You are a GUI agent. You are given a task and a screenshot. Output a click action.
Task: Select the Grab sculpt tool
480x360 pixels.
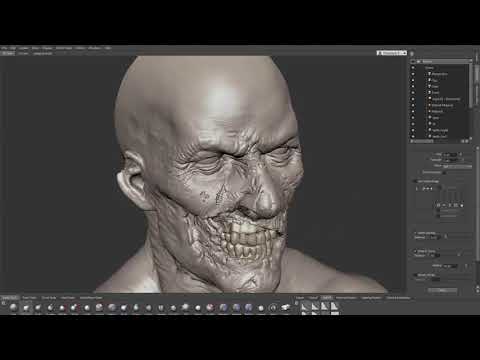(x=38, y=308)
